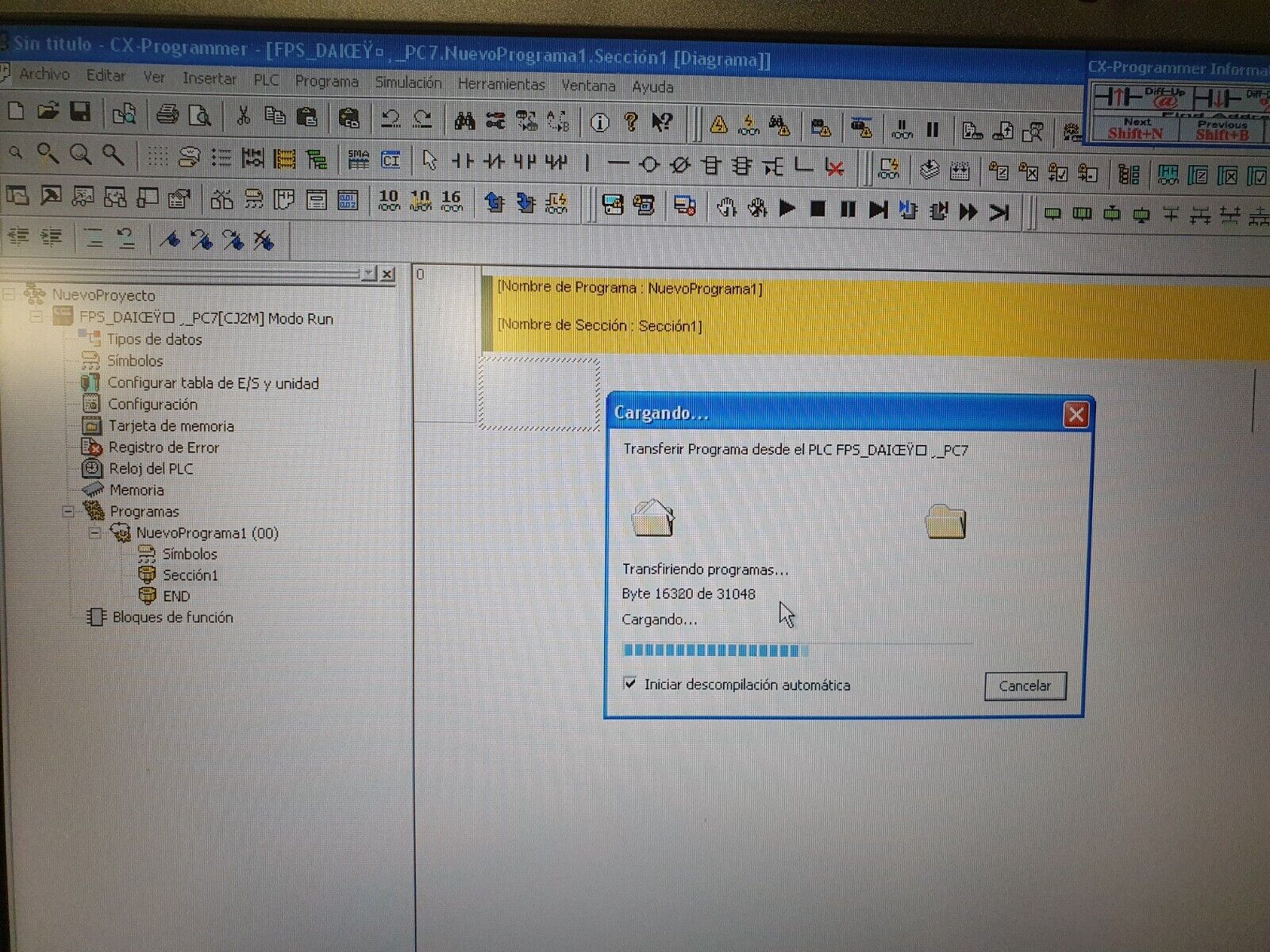This screenshot has width=1270, height=952.
Task: Click the simulation stop square button
Action: tap(818, 209)
